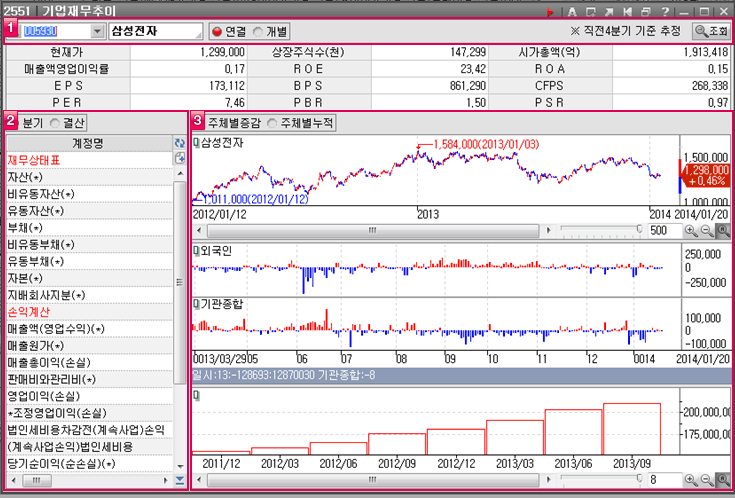This screenshot has height=498, width=735.
Task: Select the 비유동자산(*) account row
Action: click(89, 194)
